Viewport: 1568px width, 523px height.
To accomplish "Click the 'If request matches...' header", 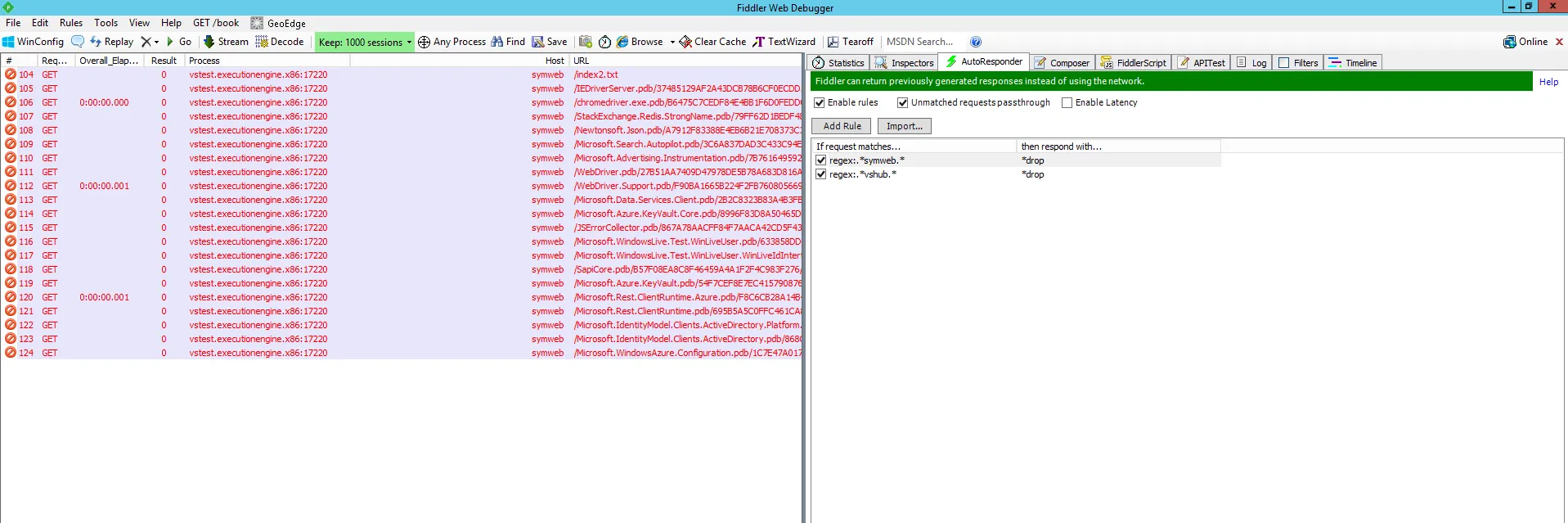I will coord(913,147).
